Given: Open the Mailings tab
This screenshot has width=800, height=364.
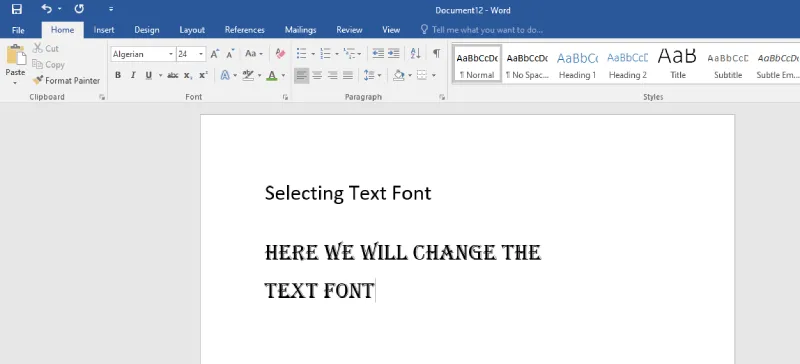Looking at the screenshot, I should click(x=301, y=30).
